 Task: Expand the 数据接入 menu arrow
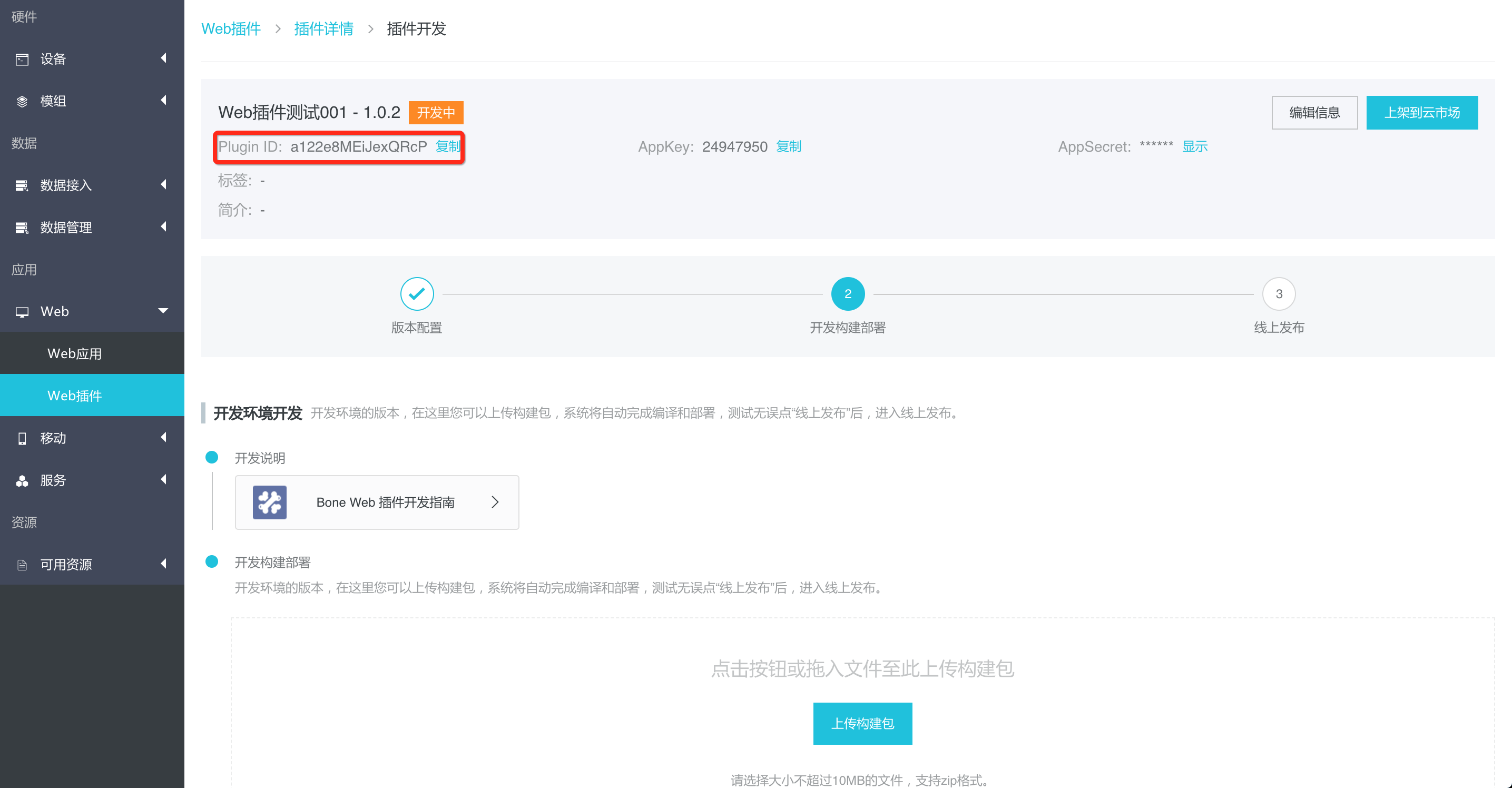(164, 185)
